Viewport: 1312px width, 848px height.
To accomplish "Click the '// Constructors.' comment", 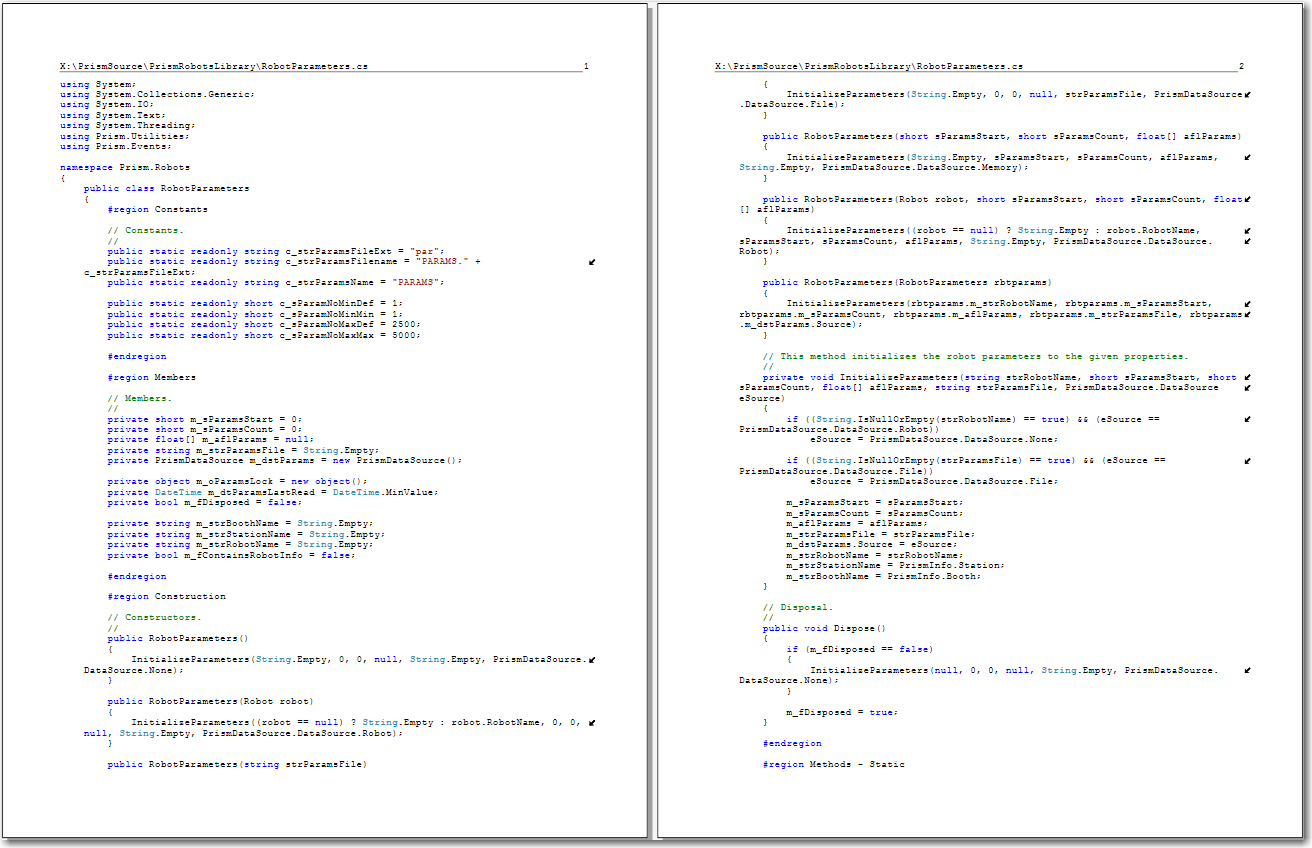I will 155,617.
